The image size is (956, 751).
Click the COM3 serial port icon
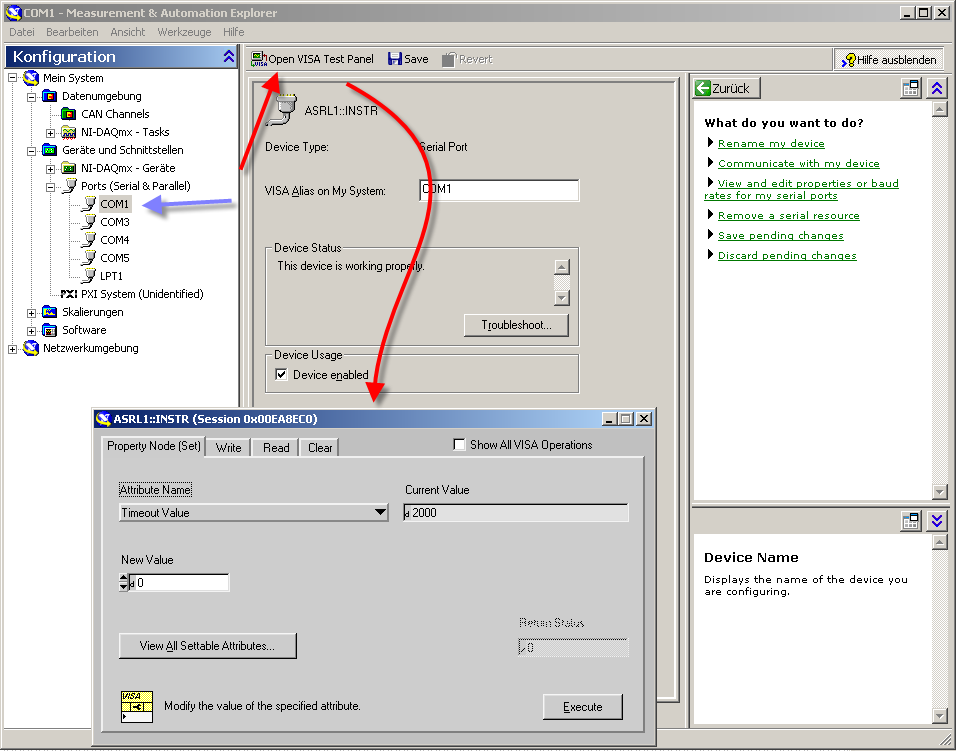pos(89,222)
